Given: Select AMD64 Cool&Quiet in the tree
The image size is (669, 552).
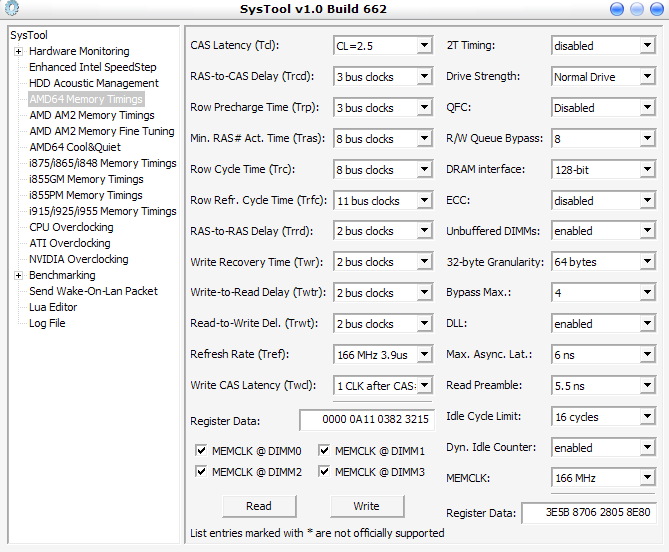Looking at the screenshot, I should point(75,147).
